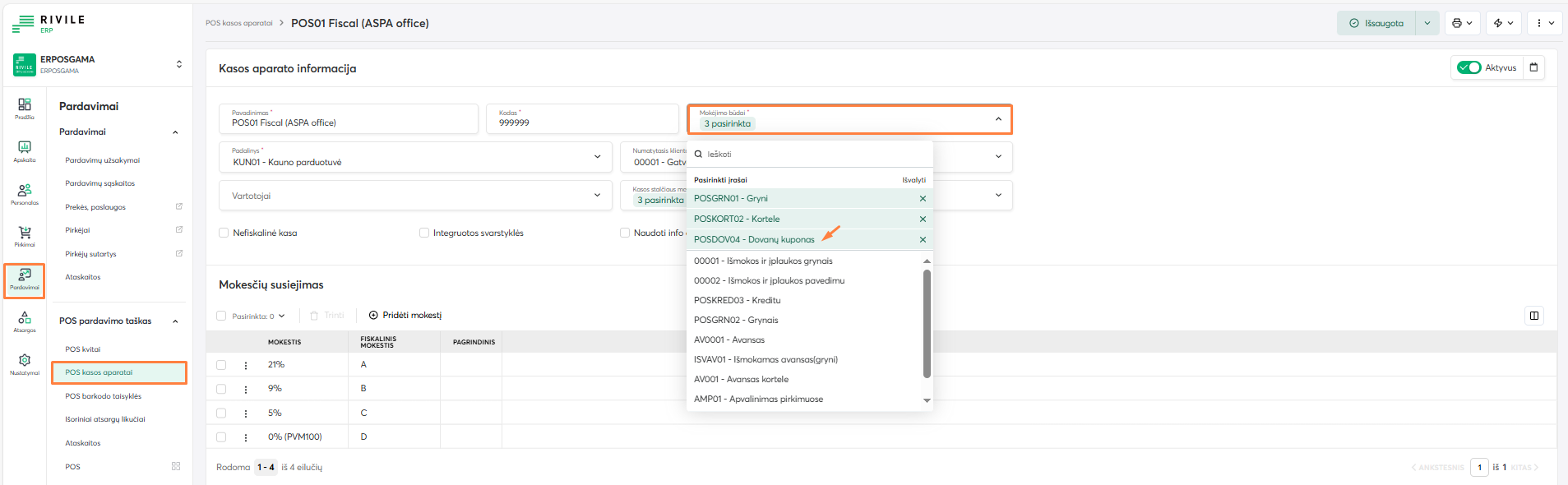Select the 21% tax row checkbox
The width and height of the screenshot is (1568, 485).
tap(221, 365)
